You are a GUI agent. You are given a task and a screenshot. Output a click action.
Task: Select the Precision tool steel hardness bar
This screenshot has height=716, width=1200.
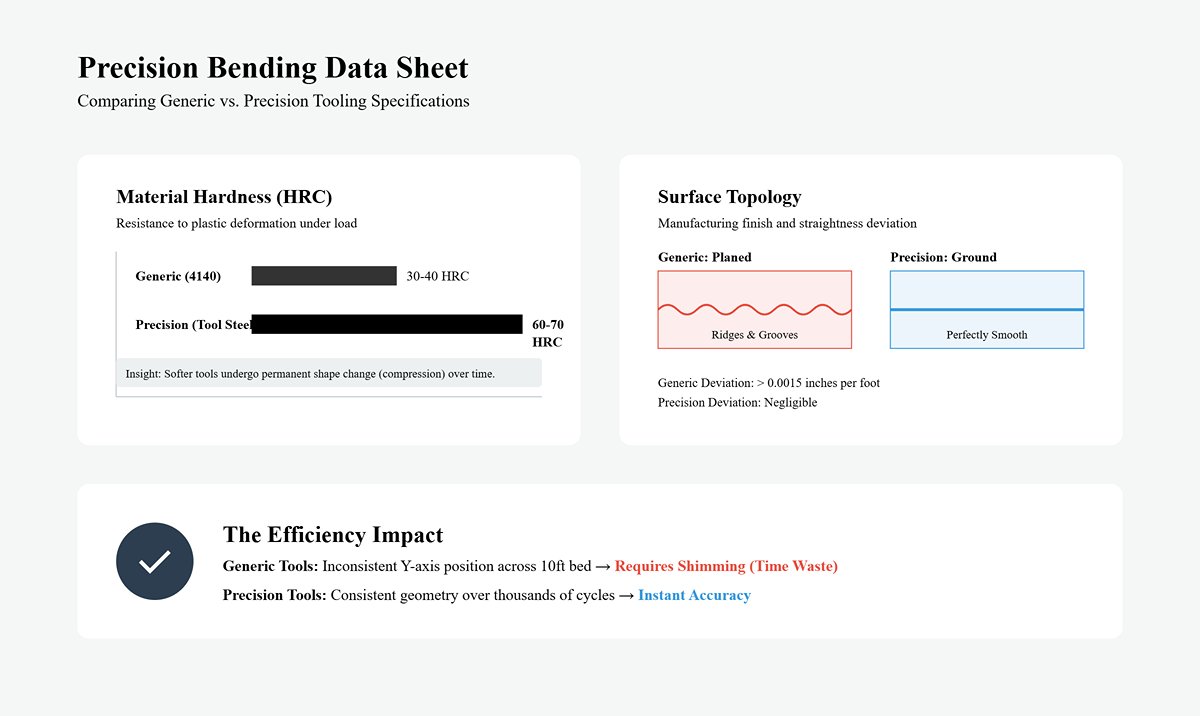[387, 324]
